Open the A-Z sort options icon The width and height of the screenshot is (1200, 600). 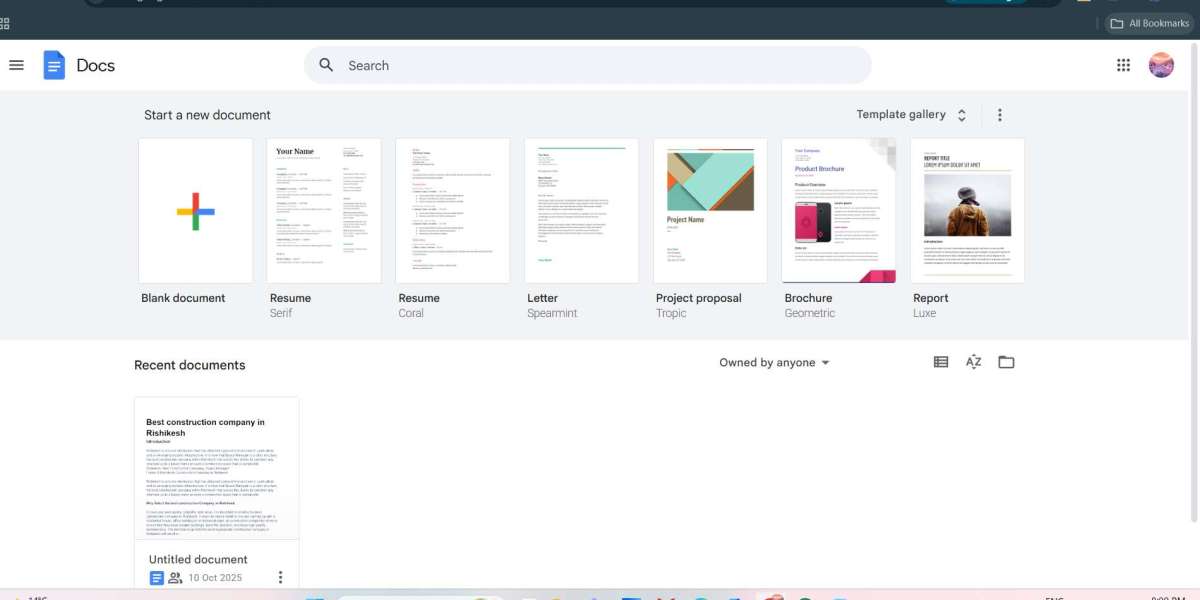pos(973,362)
